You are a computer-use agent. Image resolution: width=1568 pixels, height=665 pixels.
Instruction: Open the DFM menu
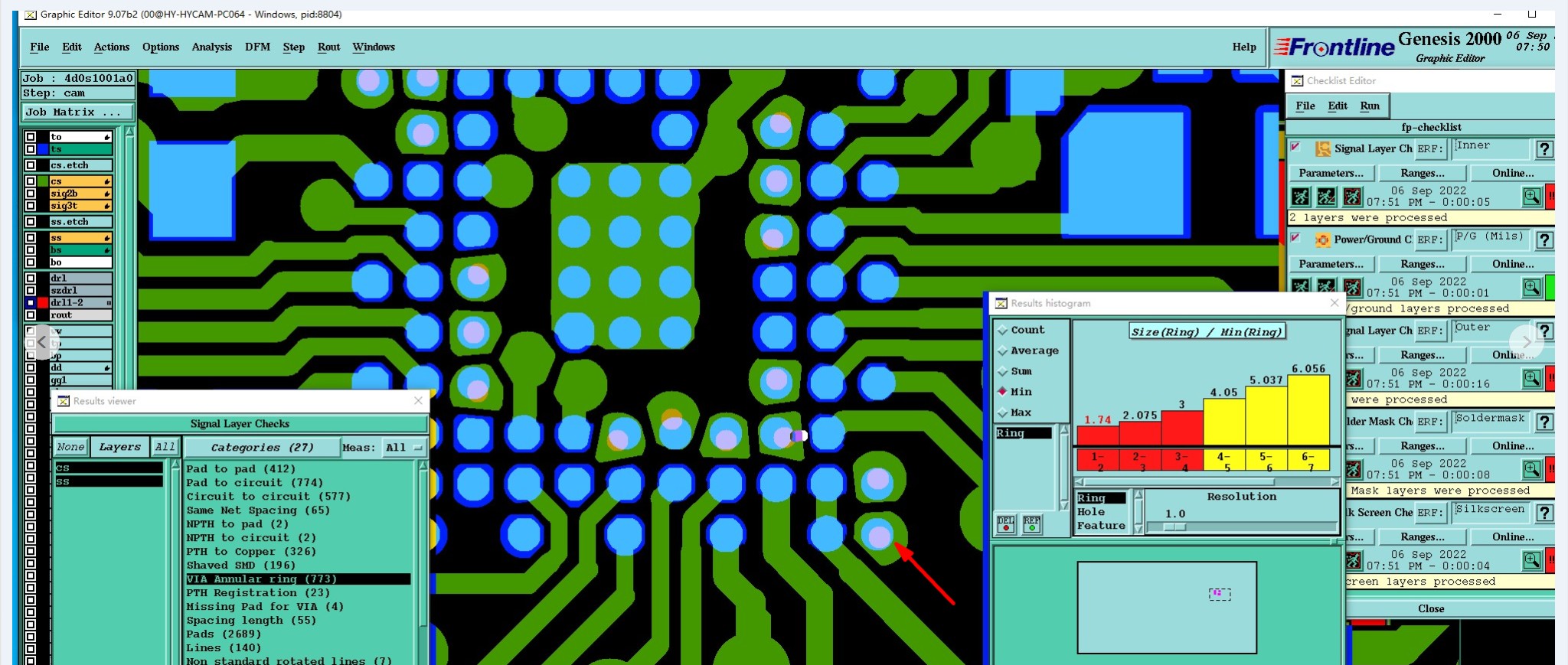tap(257, 47)
